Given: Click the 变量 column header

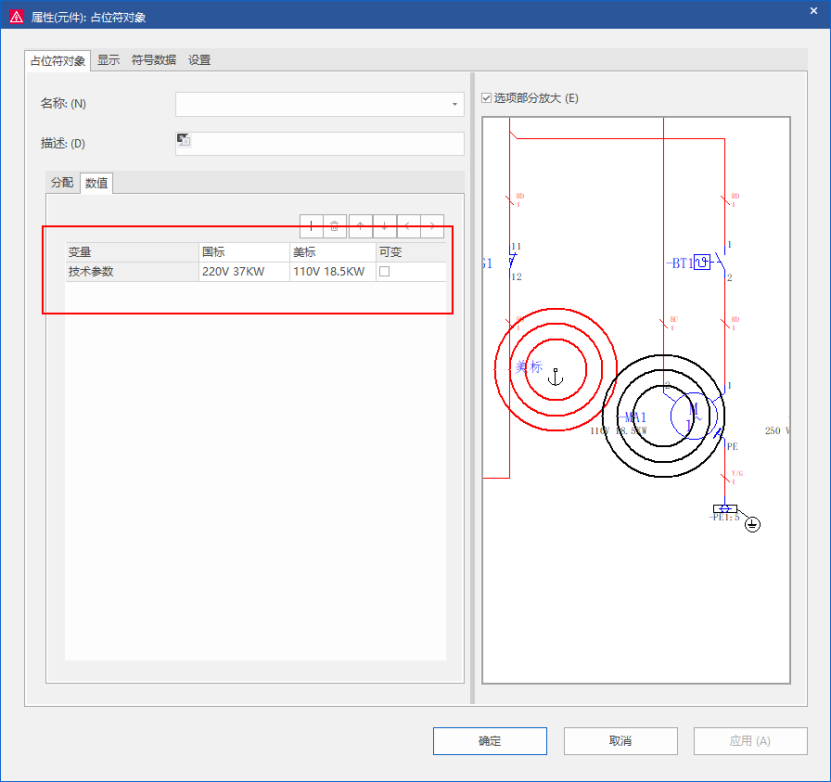Looking at the screenshot, I should [132, 252].
